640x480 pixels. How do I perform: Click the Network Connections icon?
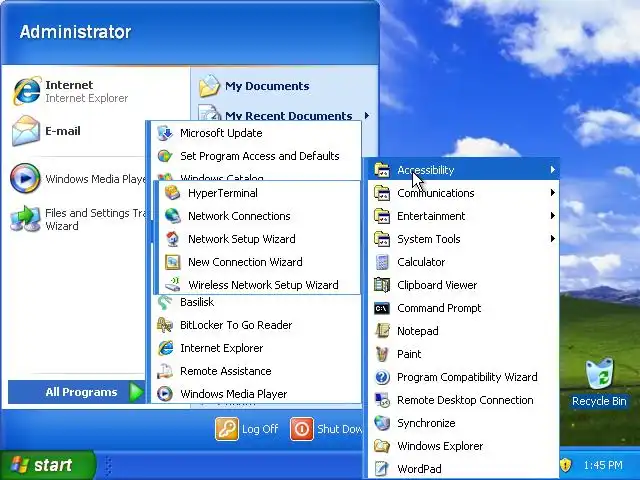coord(173,216)
